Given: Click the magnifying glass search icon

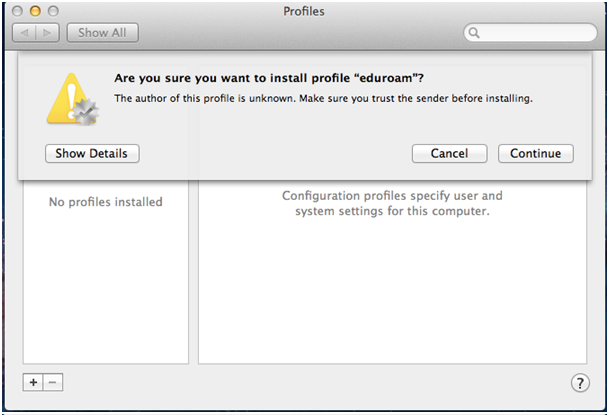Looking at the screenshot, I should coord(474,33).
